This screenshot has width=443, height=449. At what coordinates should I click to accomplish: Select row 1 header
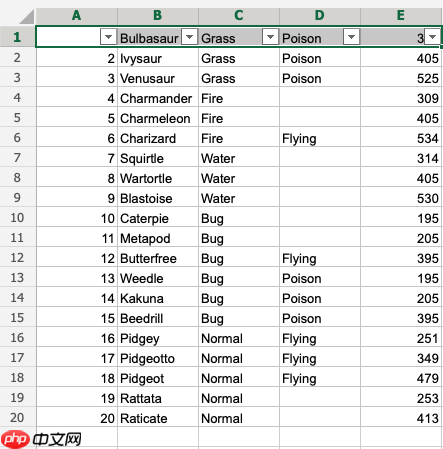tap(17, 37)
